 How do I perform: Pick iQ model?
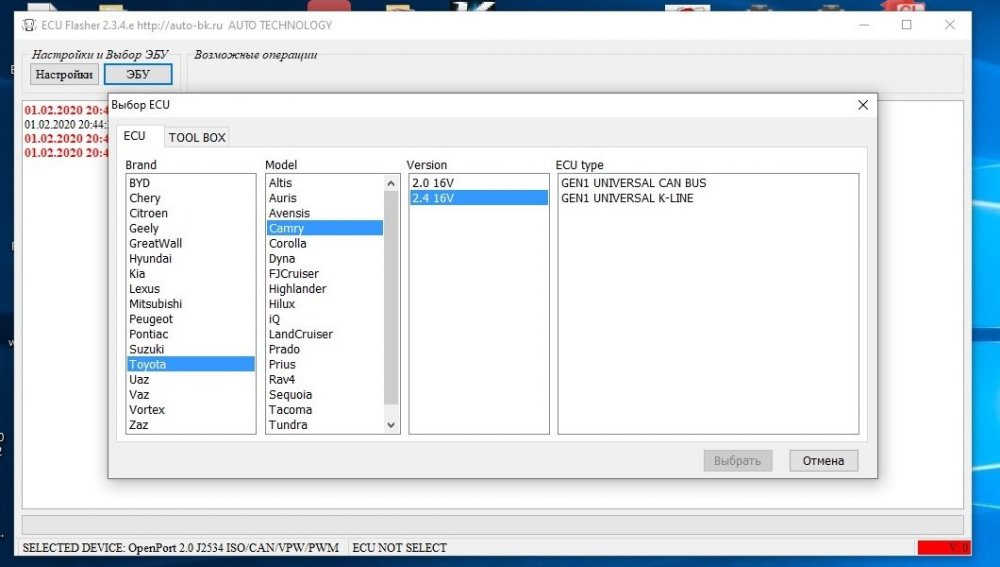[x=325, y=319]
